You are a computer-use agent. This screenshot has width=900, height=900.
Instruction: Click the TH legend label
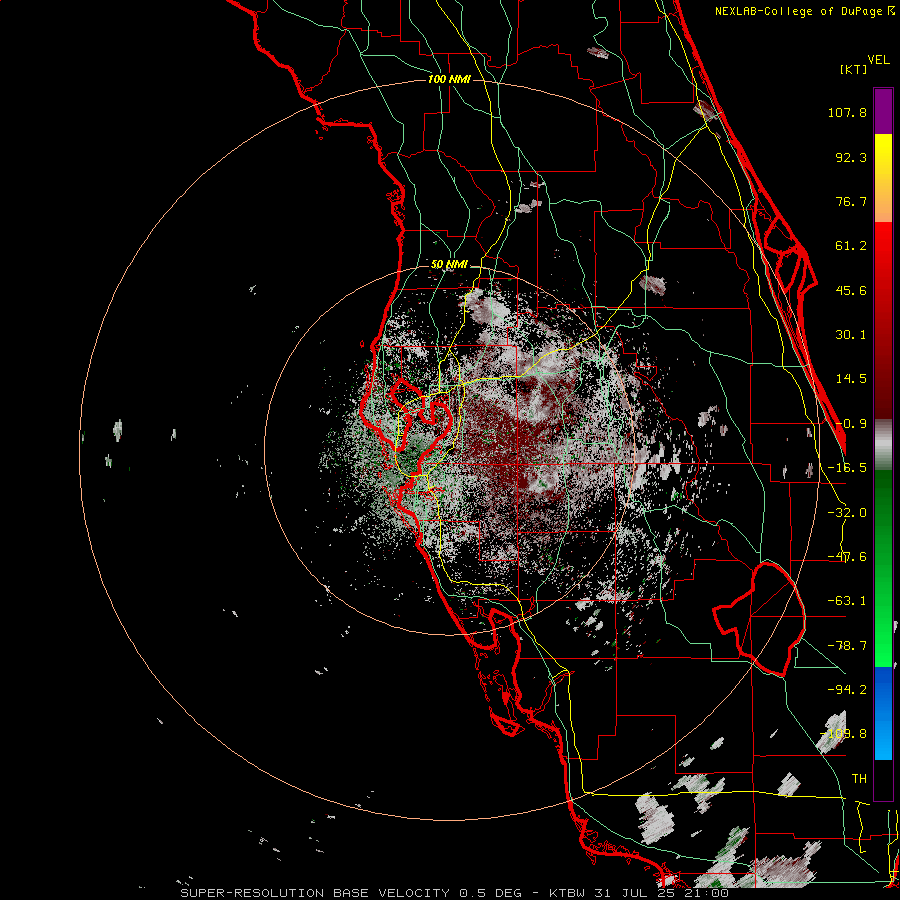(859, 778)
